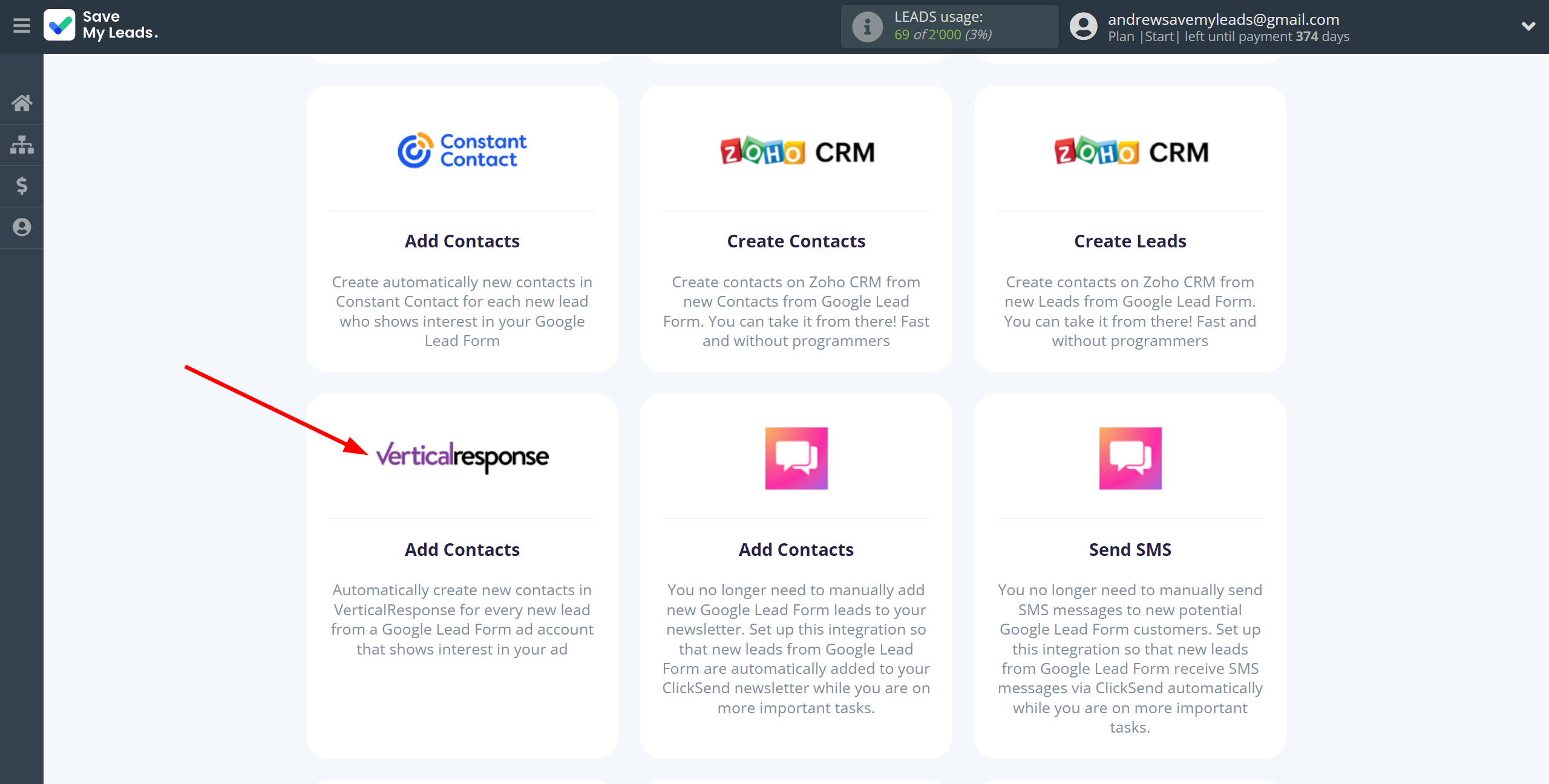Open Constant Contact Add Contacts title
Screen dimensions: 1549x784
(x=462, y=241)
